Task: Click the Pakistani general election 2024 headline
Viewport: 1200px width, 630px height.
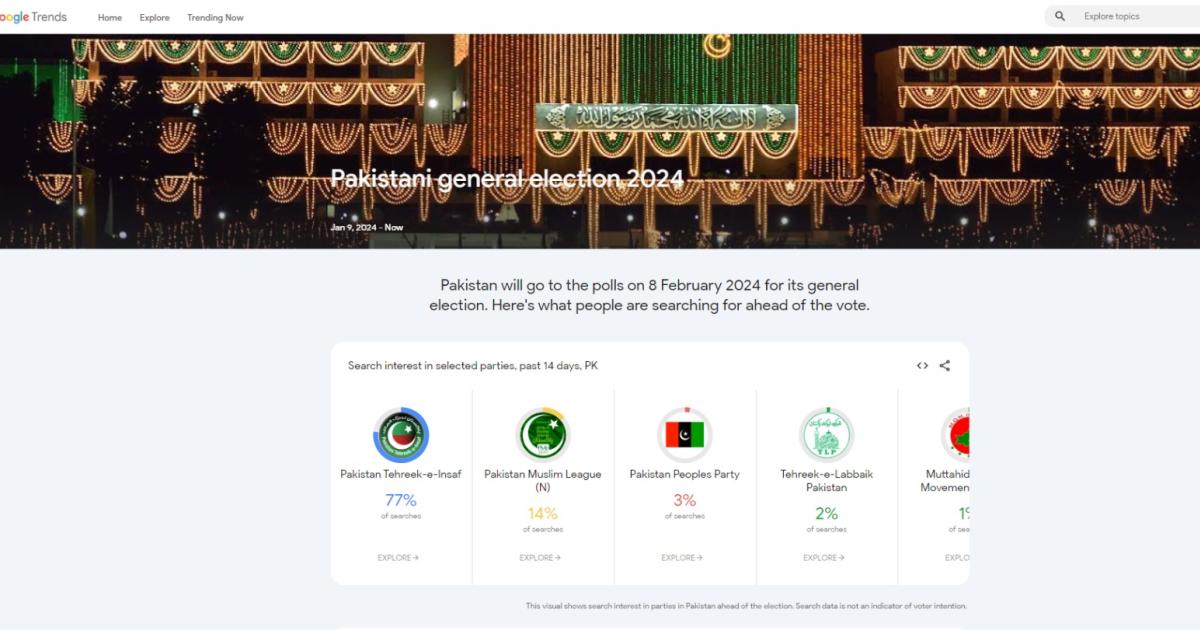Action: click(x=507, y=179)
